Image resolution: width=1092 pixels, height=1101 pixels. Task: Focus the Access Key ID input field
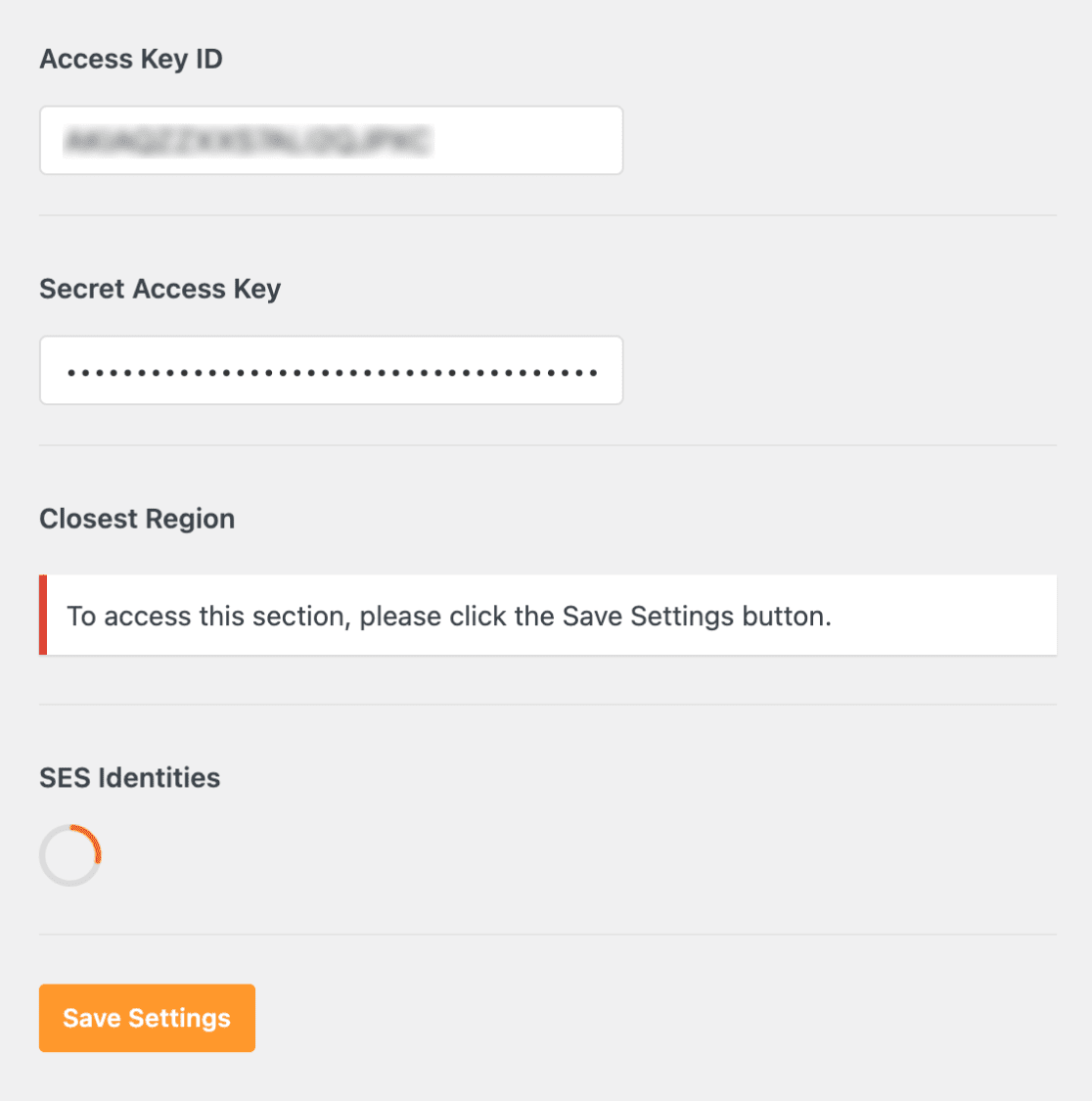(331, 140)
